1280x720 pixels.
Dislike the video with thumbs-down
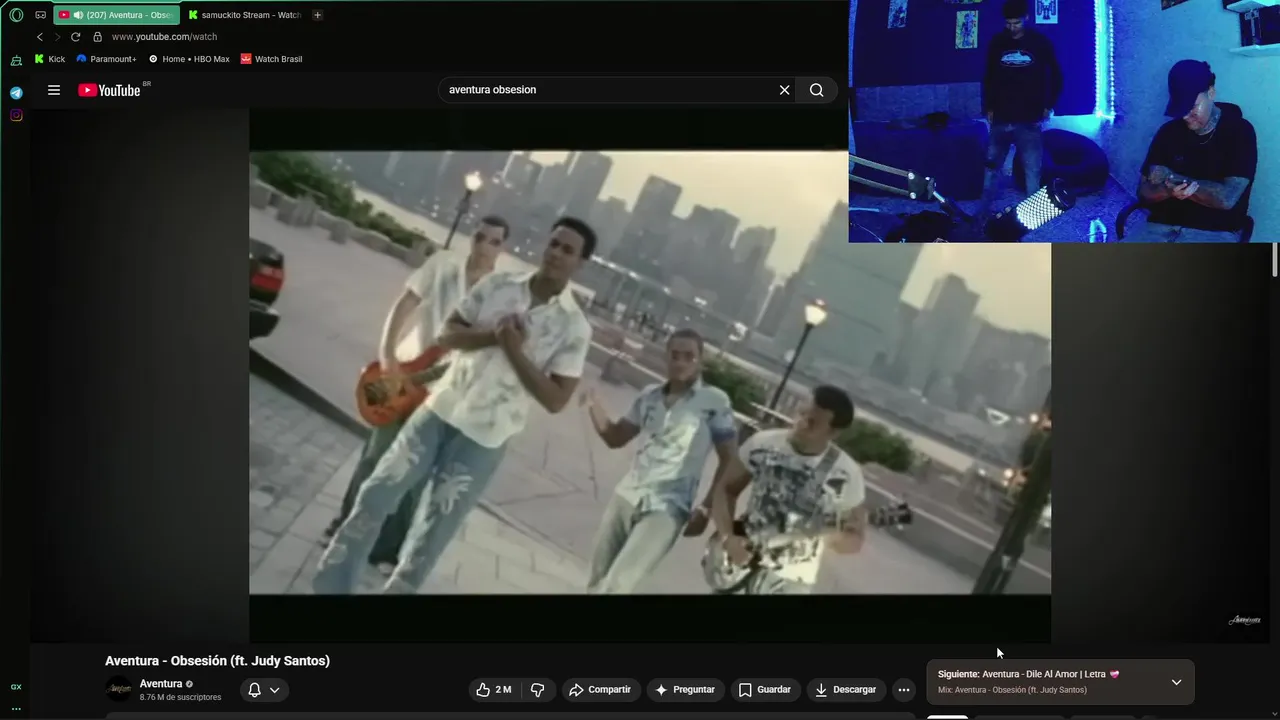tap(538, 690)
